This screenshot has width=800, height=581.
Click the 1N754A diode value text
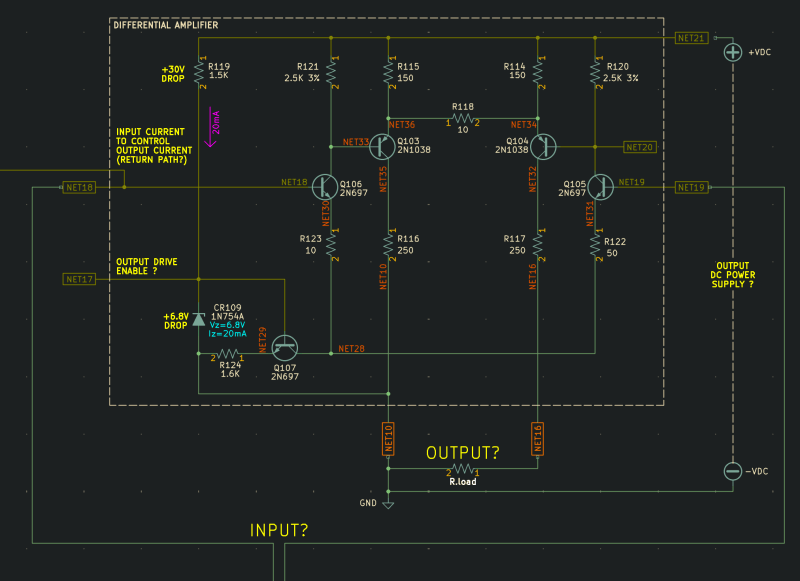(228, 316)
